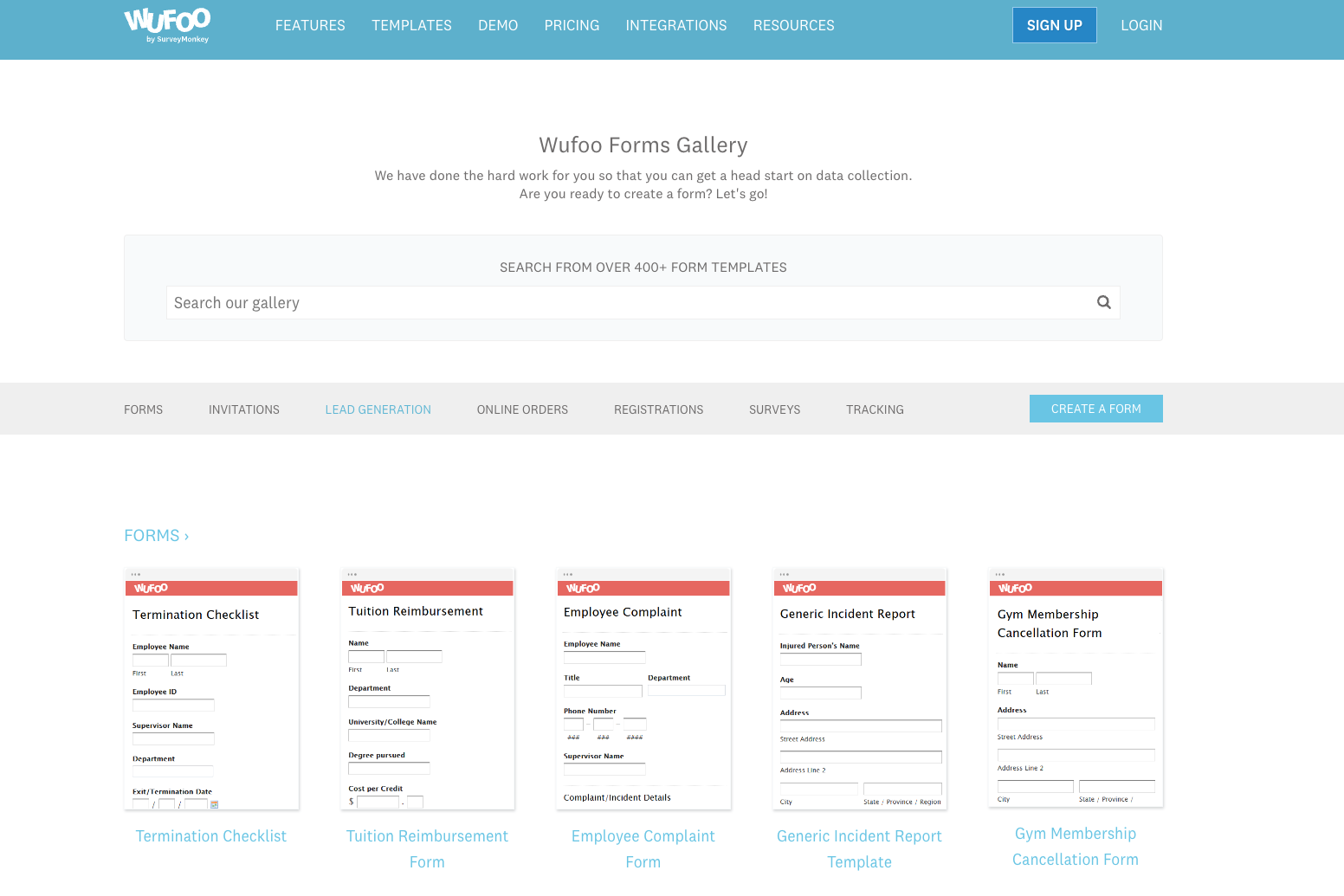This screenshot has width=1344, height=896.
Task: Open the Features menu item
Action: pos(310,25)
